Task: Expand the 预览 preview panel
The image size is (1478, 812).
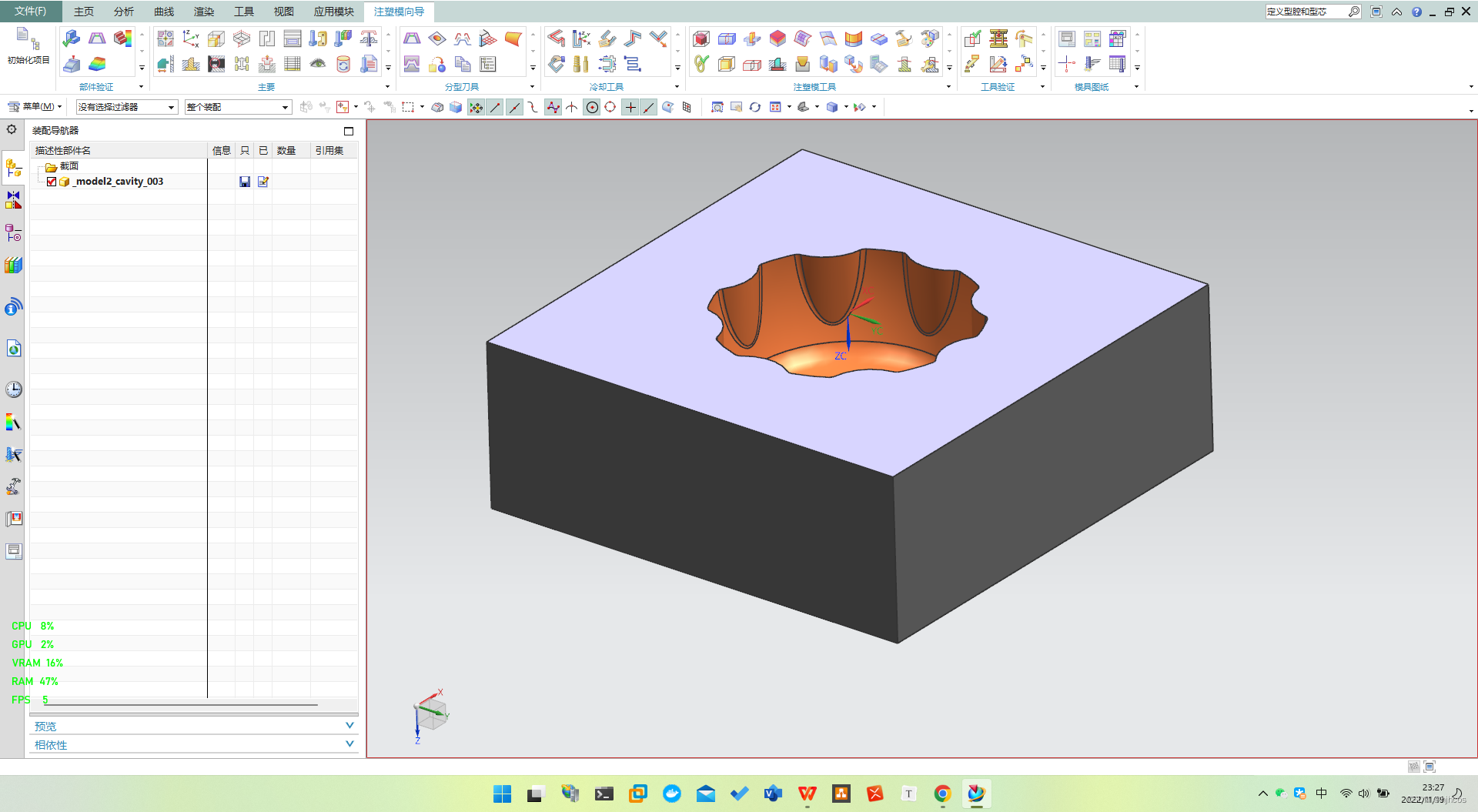Action: [194, 726]
